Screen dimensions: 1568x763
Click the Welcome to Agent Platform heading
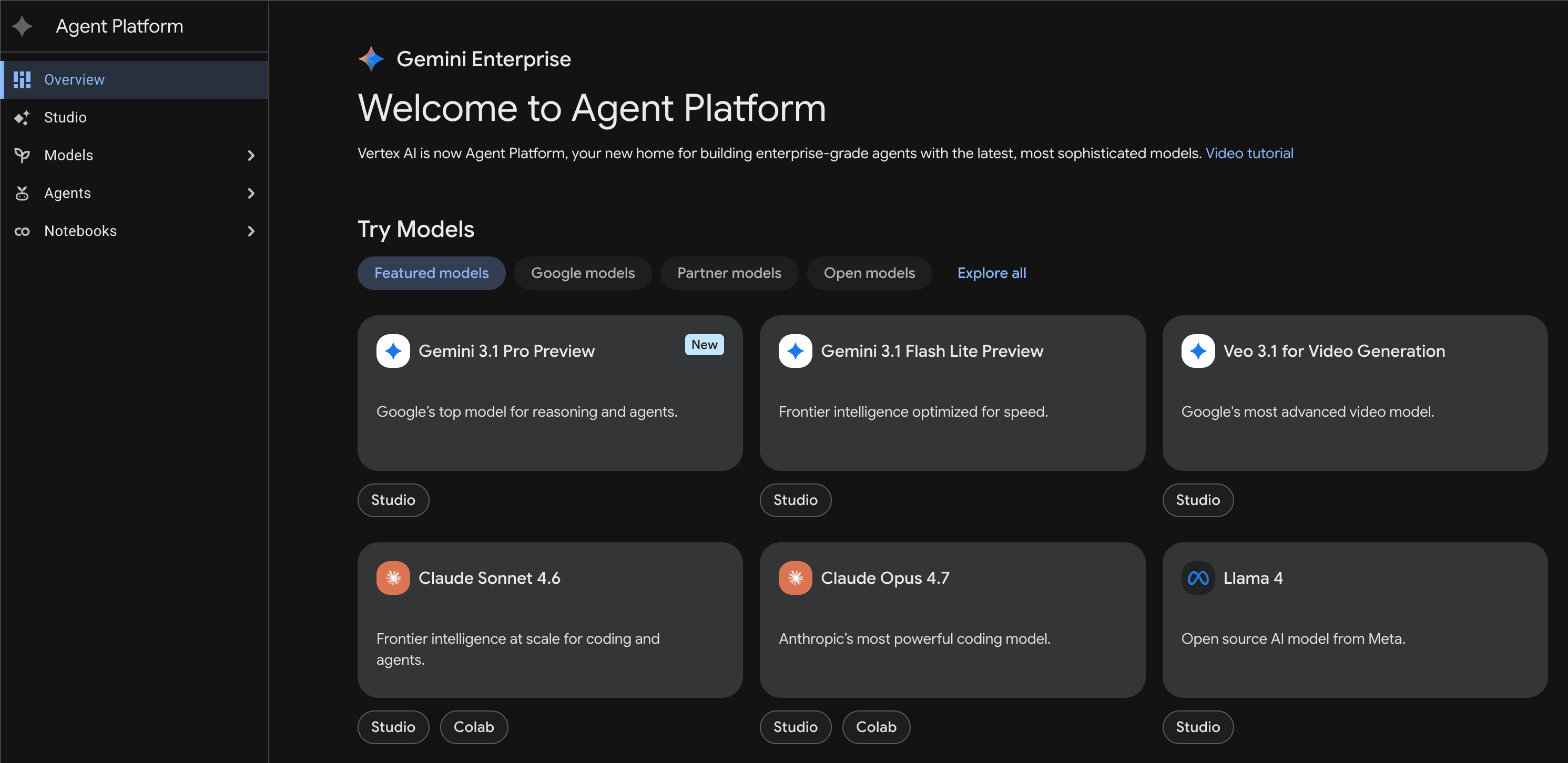click(592, 108)
